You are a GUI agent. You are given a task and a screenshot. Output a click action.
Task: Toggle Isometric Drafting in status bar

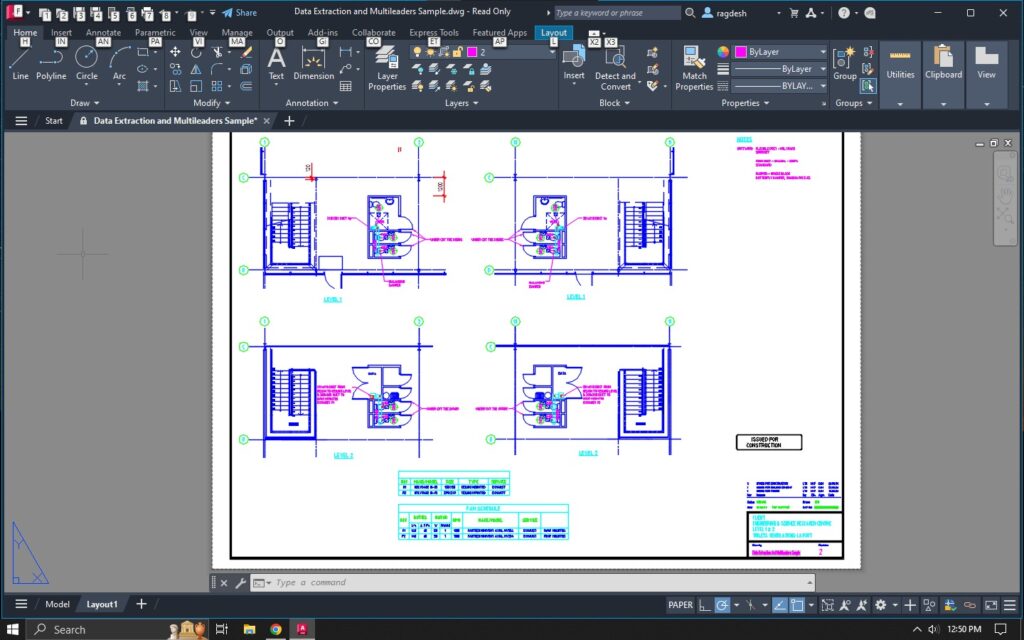pos(750,605)
